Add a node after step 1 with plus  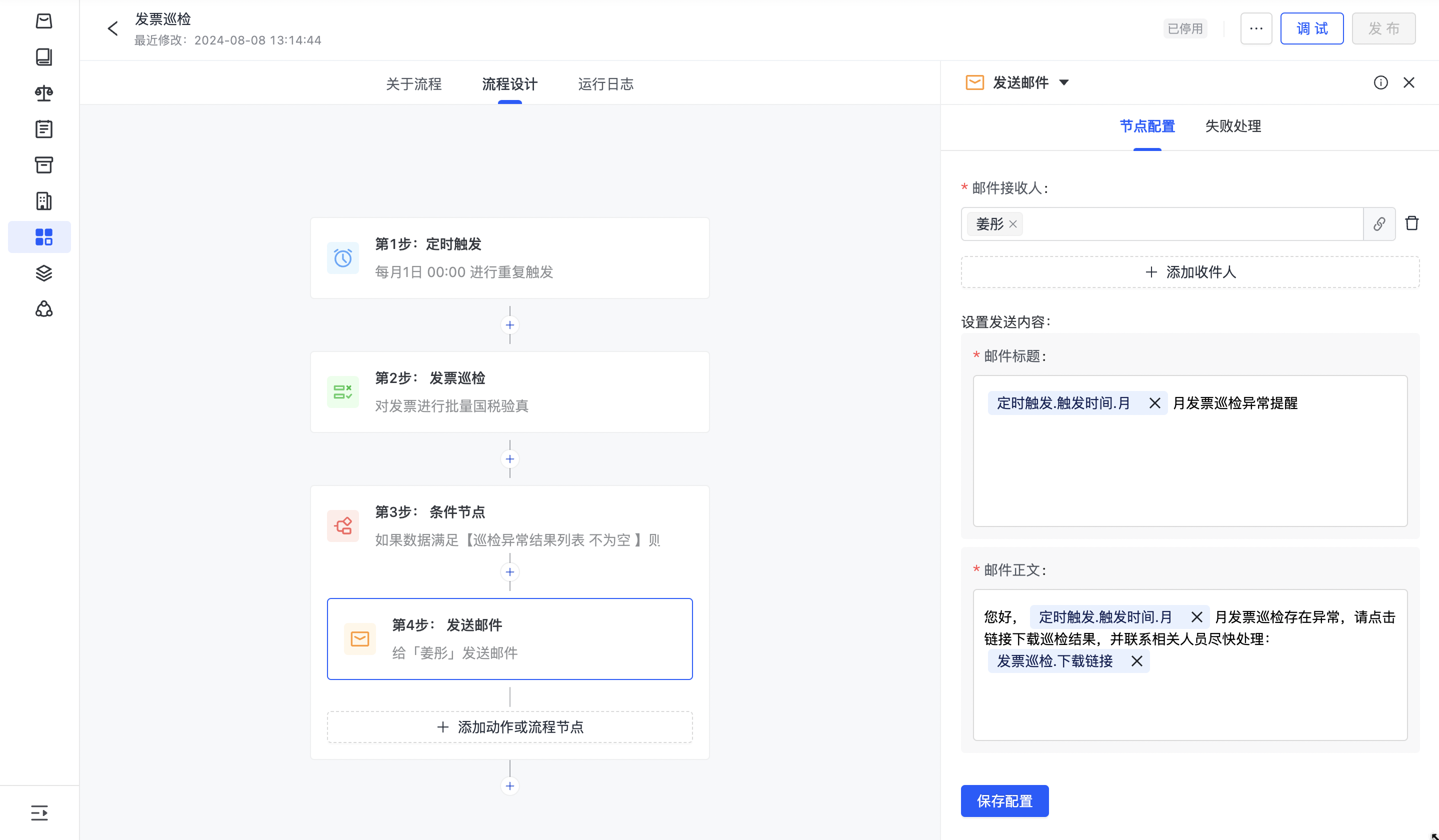click(509, 325)
